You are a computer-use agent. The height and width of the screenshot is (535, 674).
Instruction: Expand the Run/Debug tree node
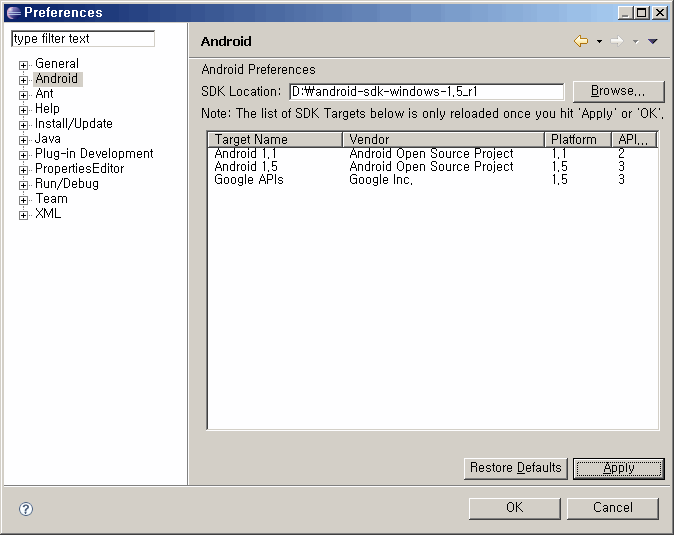click(23, 185)
